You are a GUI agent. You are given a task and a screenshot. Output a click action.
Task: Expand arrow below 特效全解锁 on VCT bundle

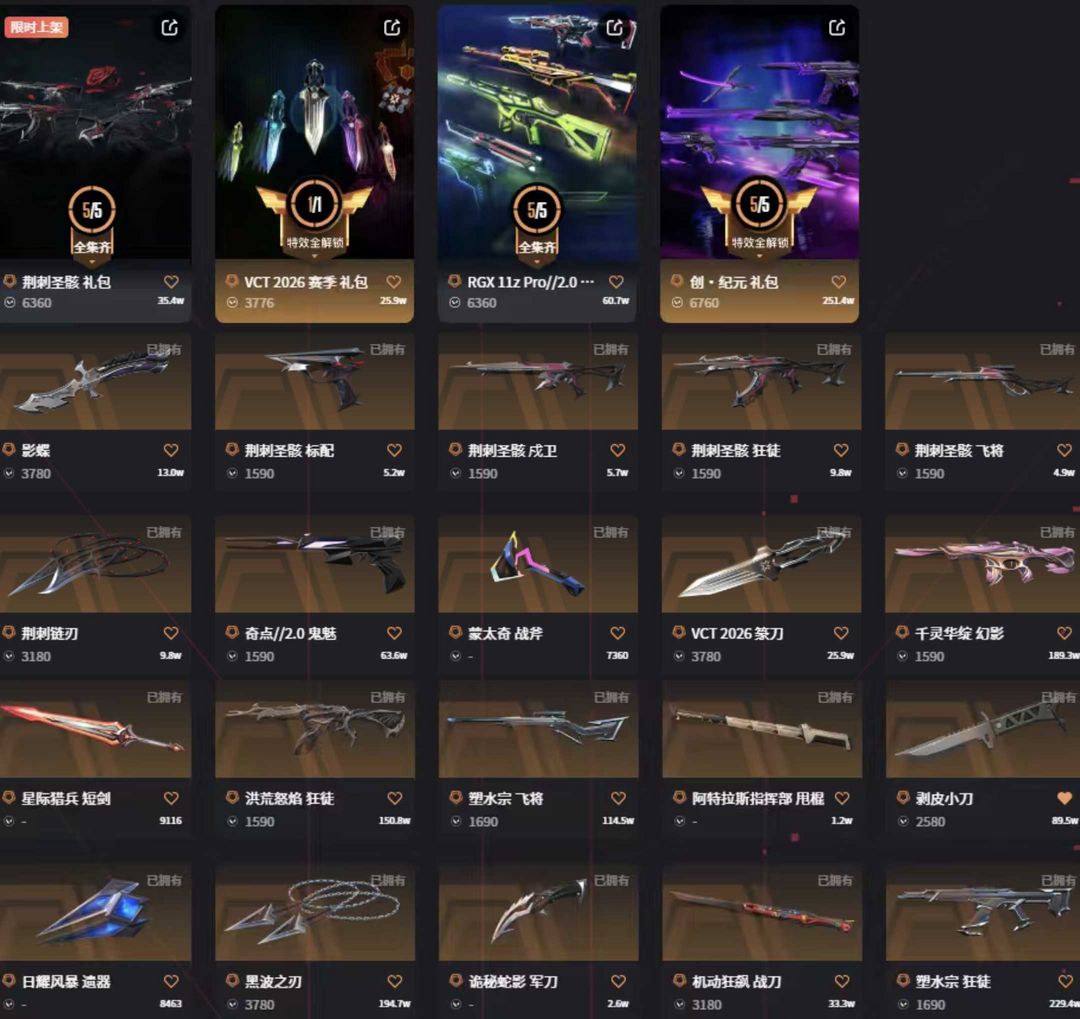coord(315,256)
